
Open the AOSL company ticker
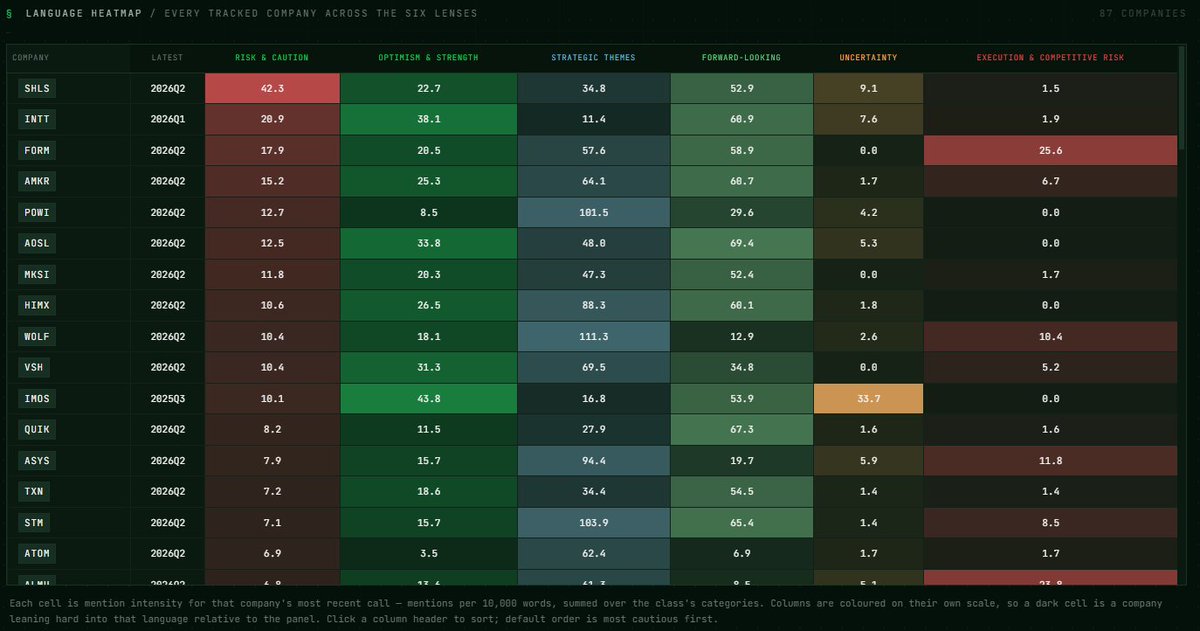pyautogui.click(x=38, y=244)
